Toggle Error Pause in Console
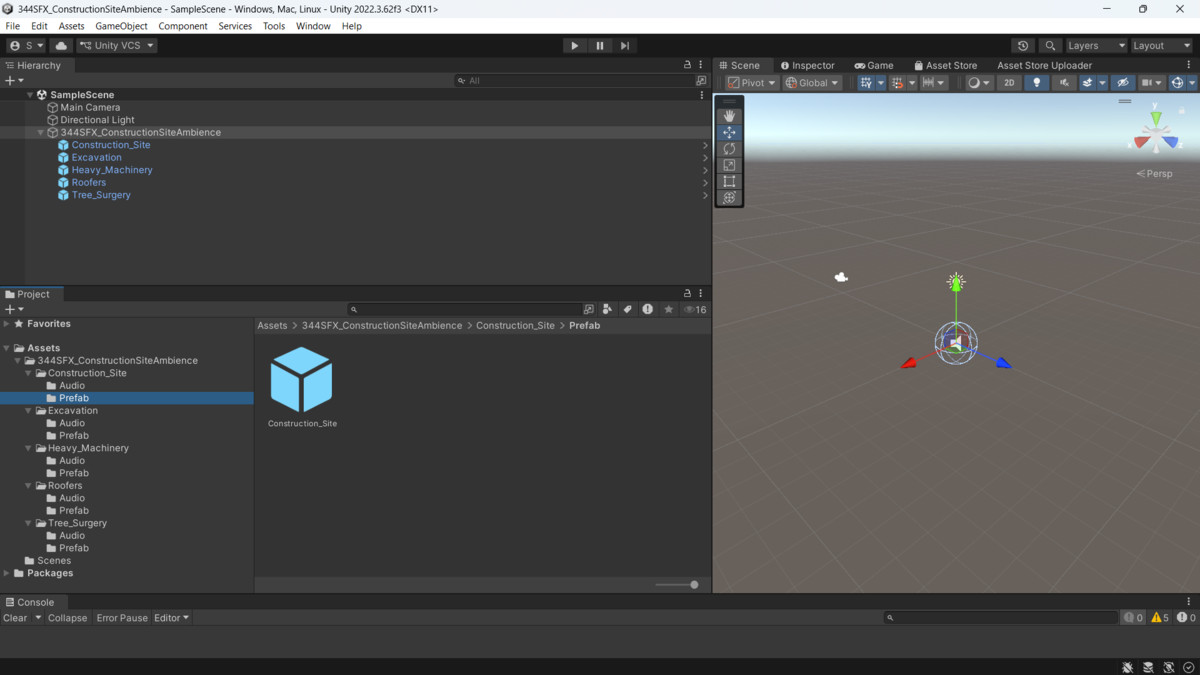1200x675 pixels. tap(122, 618)
